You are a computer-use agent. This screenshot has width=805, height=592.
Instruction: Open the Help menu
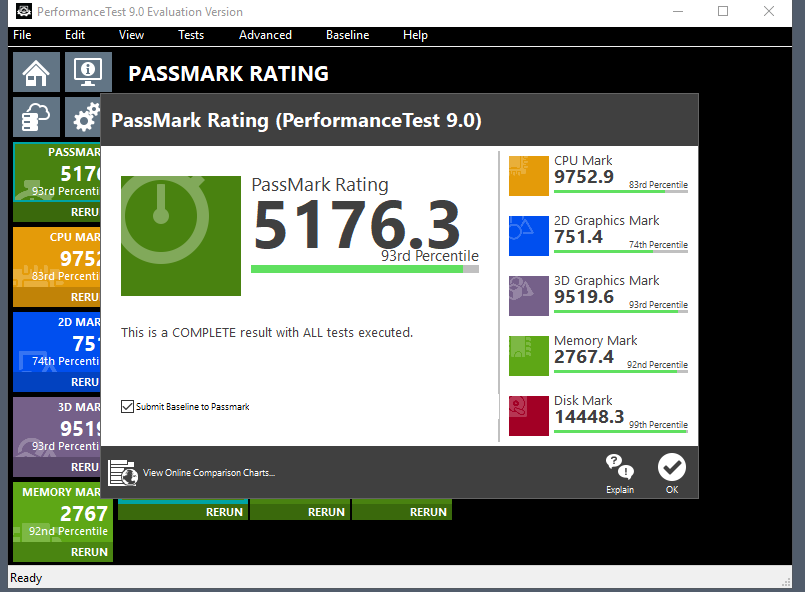click(415, 35)
